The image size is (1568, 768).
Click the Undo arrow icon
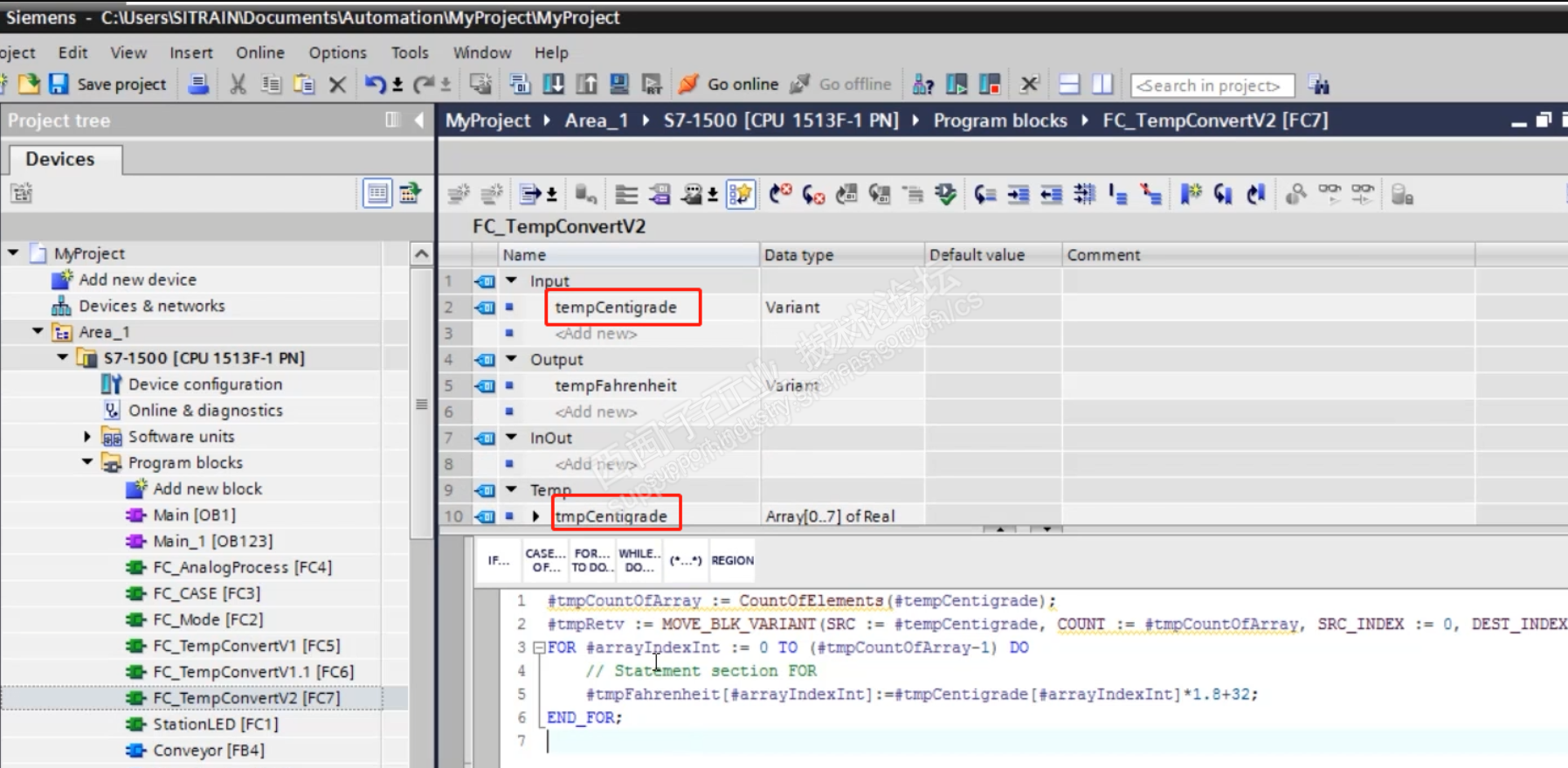pyautogui.click(x=375, y=84)
